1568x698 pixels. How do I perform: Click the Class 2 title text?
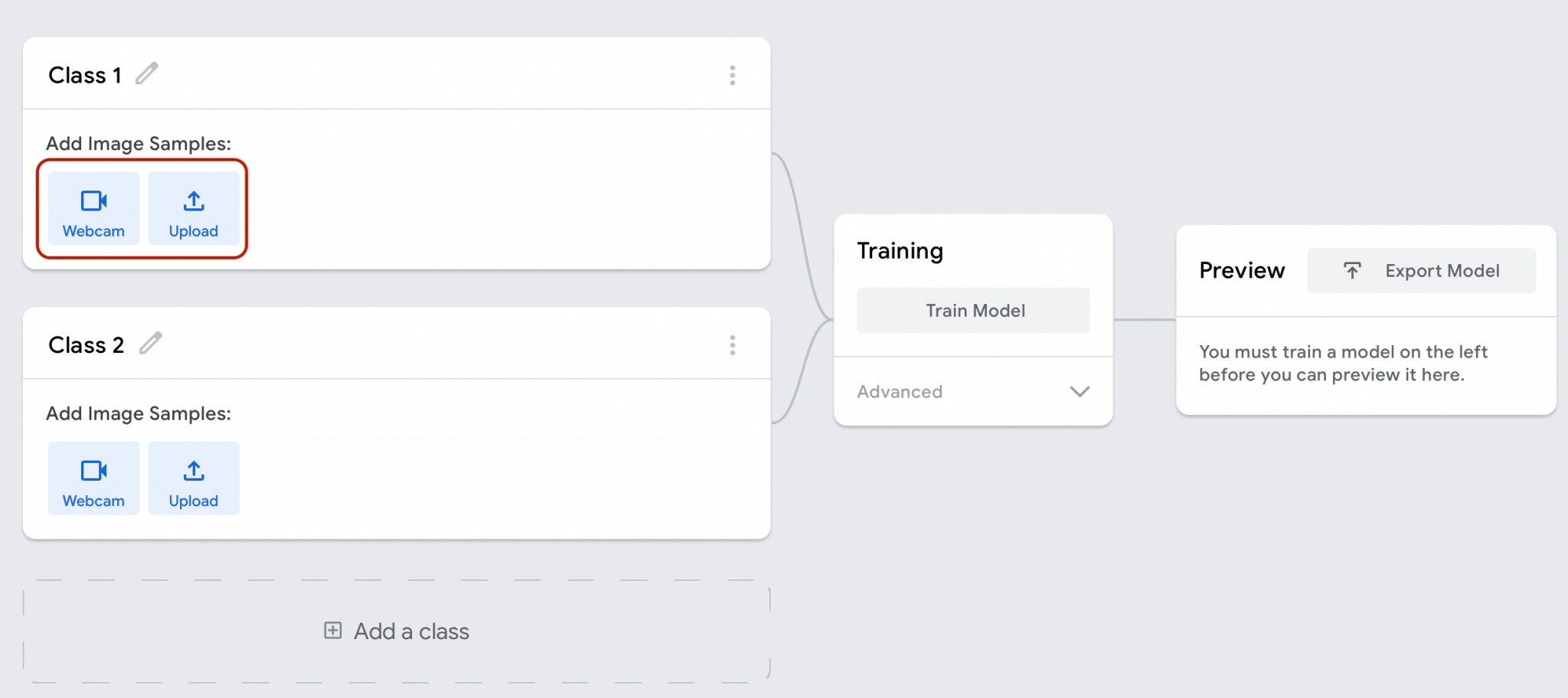coord(86,346)
